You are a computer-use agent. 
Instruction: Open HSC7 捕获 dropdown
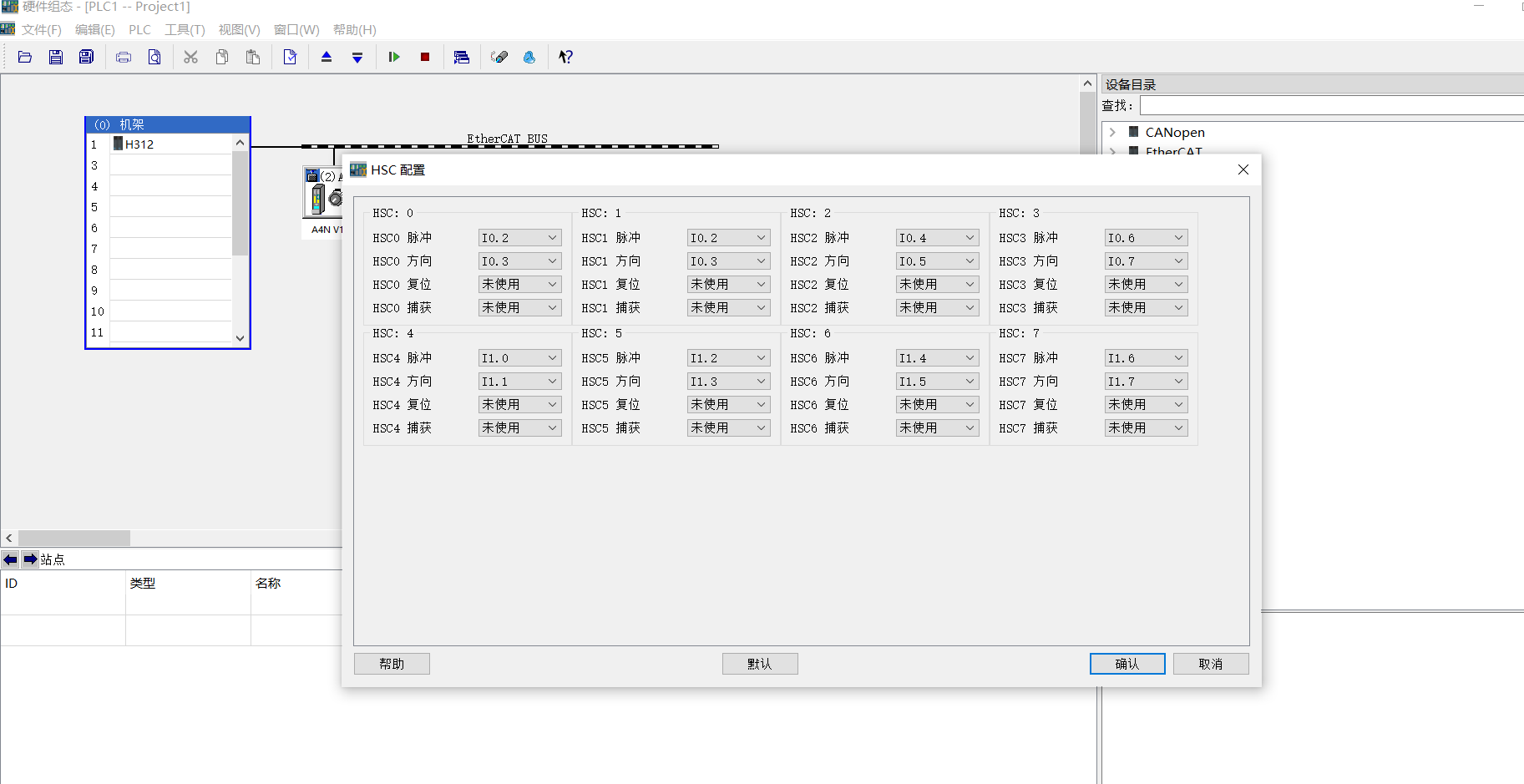pyautogui.click(x=1146, y=428)
